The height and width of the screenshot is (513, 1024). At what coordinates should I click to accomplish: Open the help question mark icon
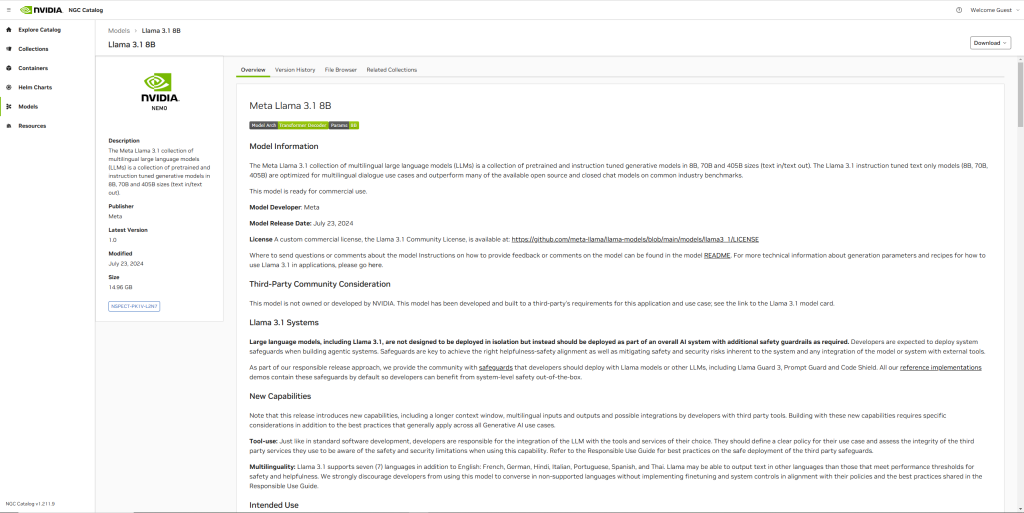[959, 9]
